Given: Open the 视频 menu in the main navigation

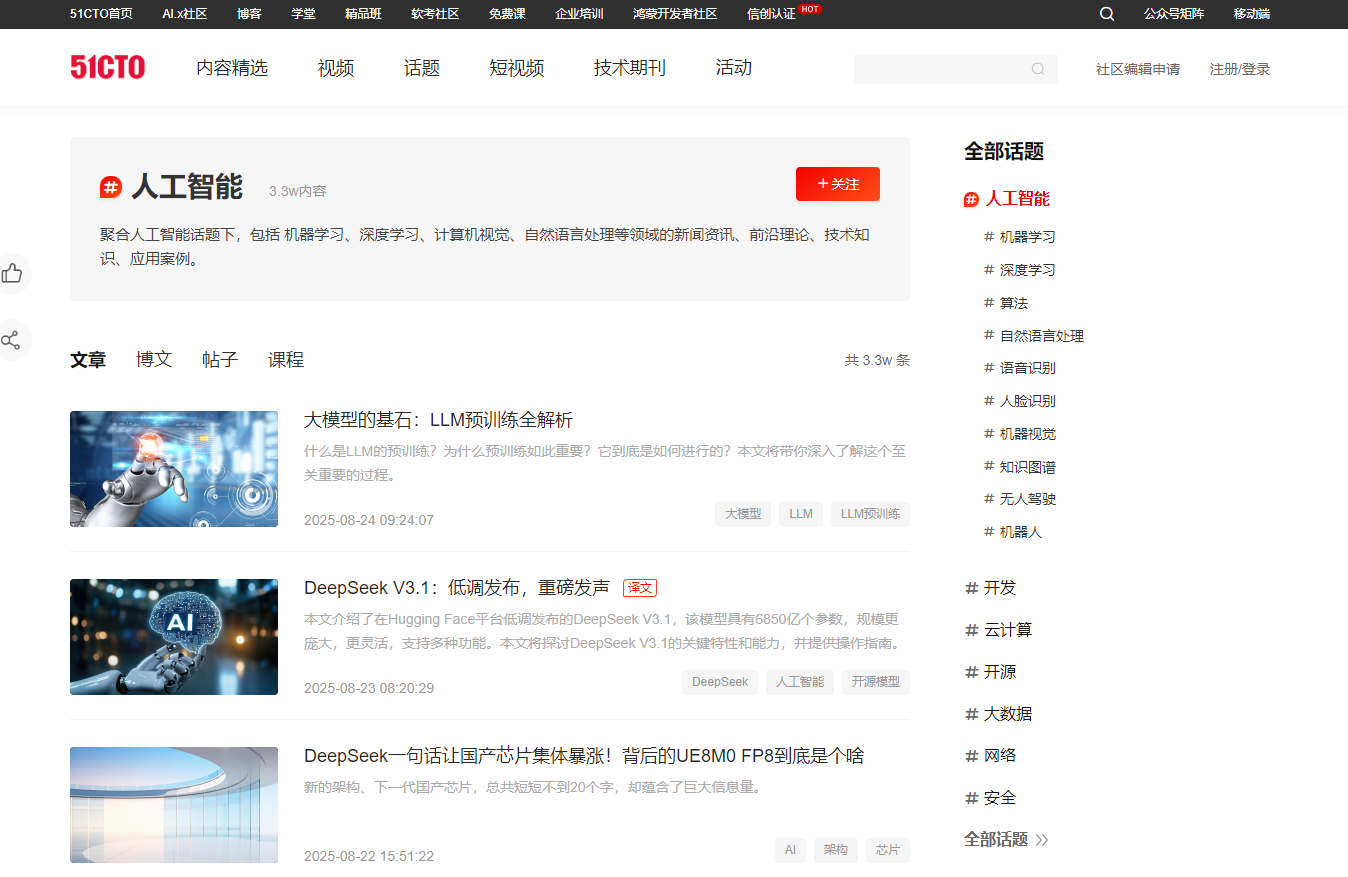Looking at the screenshot, I should click(x=334, y=67).
